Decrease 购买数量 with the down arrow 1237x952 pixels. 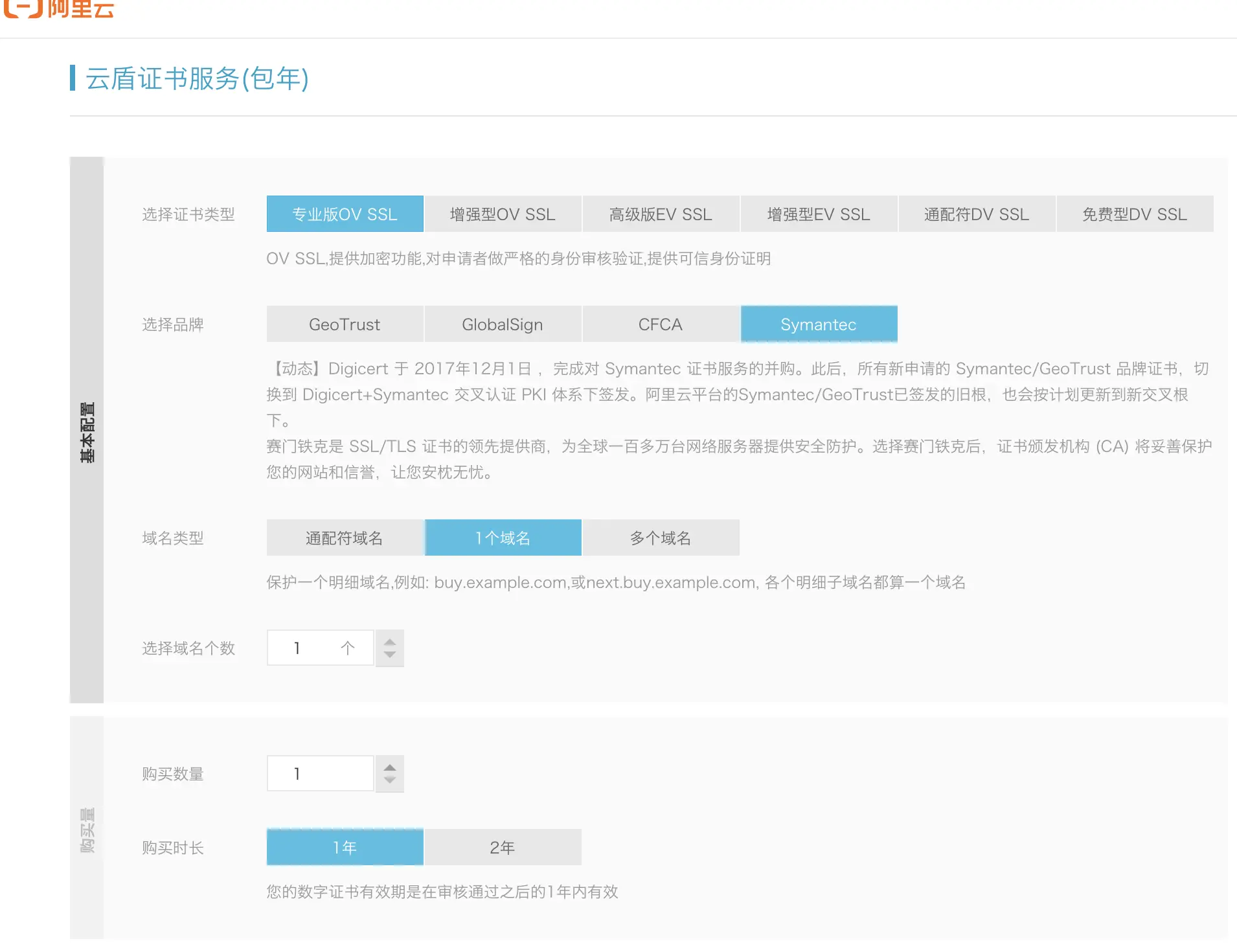pos(390,780)
